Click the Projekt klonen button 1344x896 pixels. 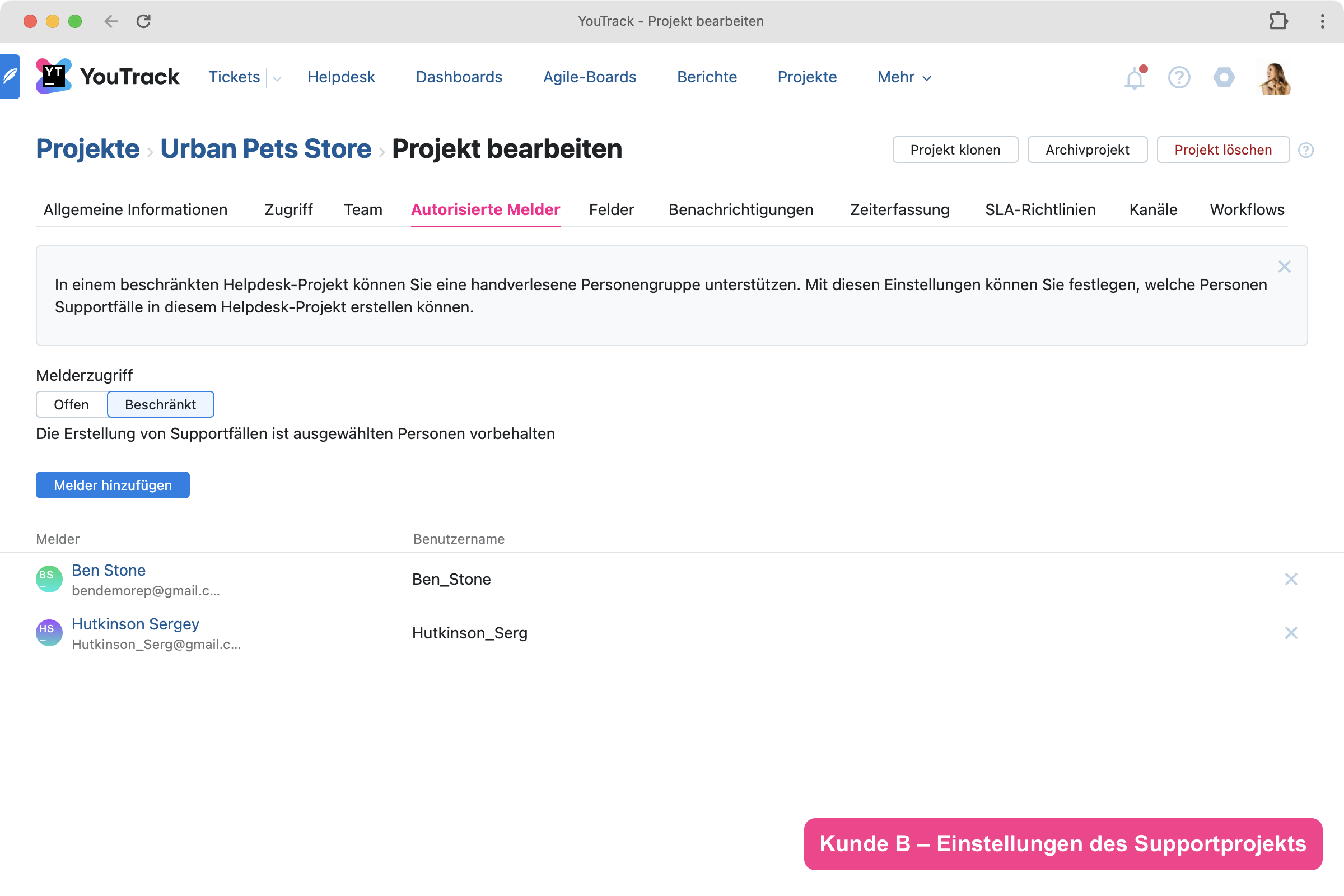point(955,150)
